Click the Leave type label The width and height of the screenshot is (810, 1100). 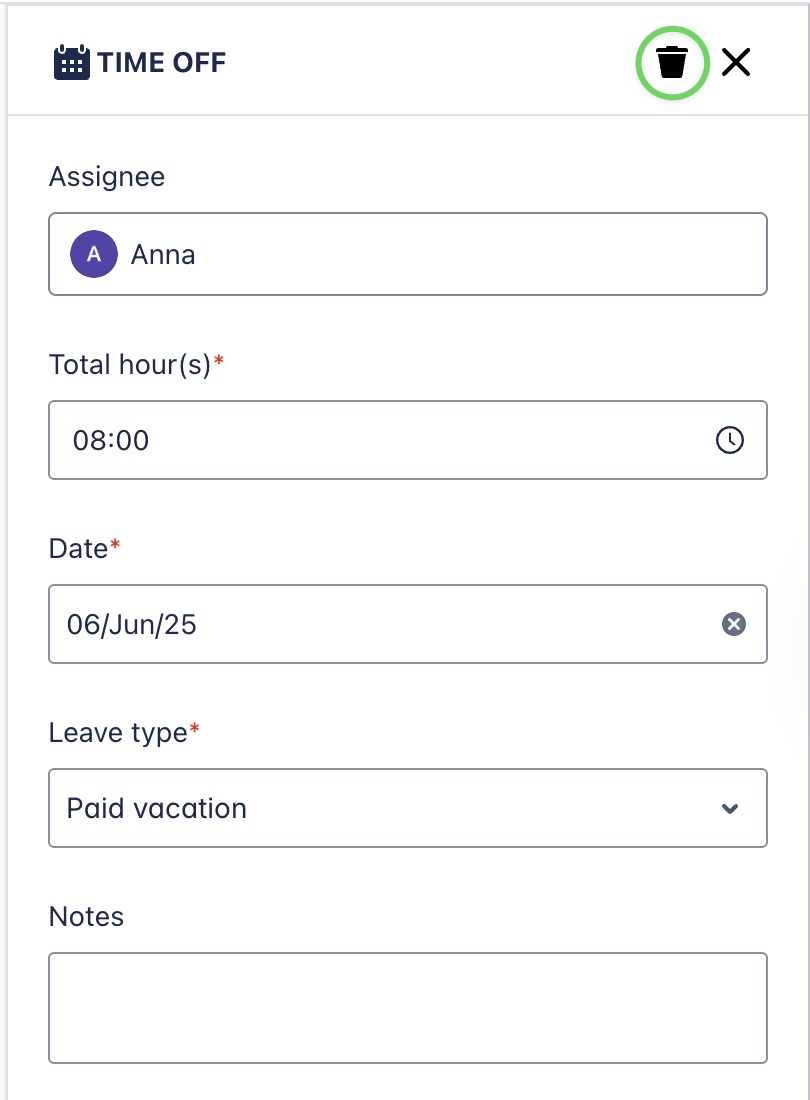point(118,733)
